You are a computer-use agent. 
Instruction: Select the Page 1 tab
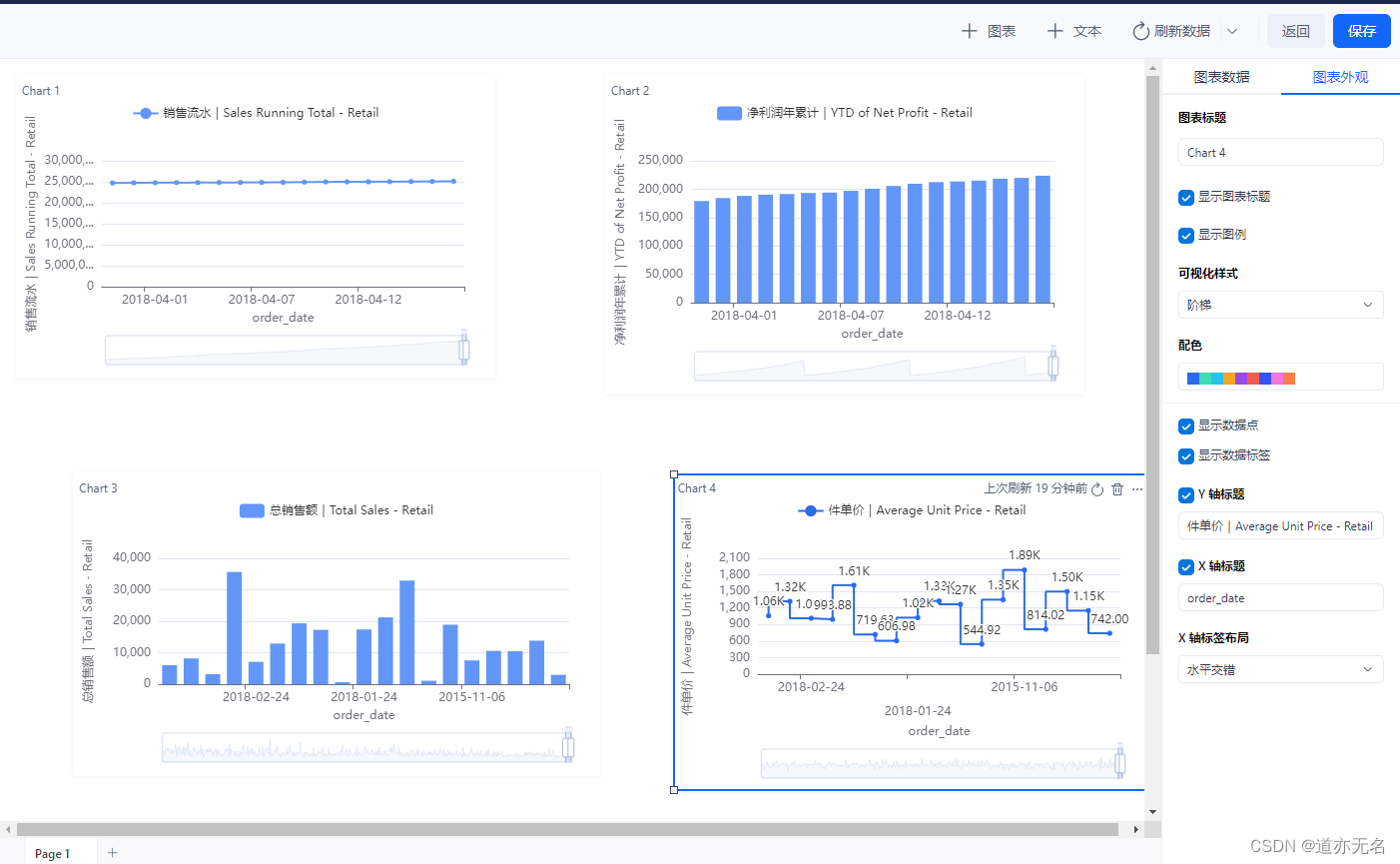coord(53,853)
